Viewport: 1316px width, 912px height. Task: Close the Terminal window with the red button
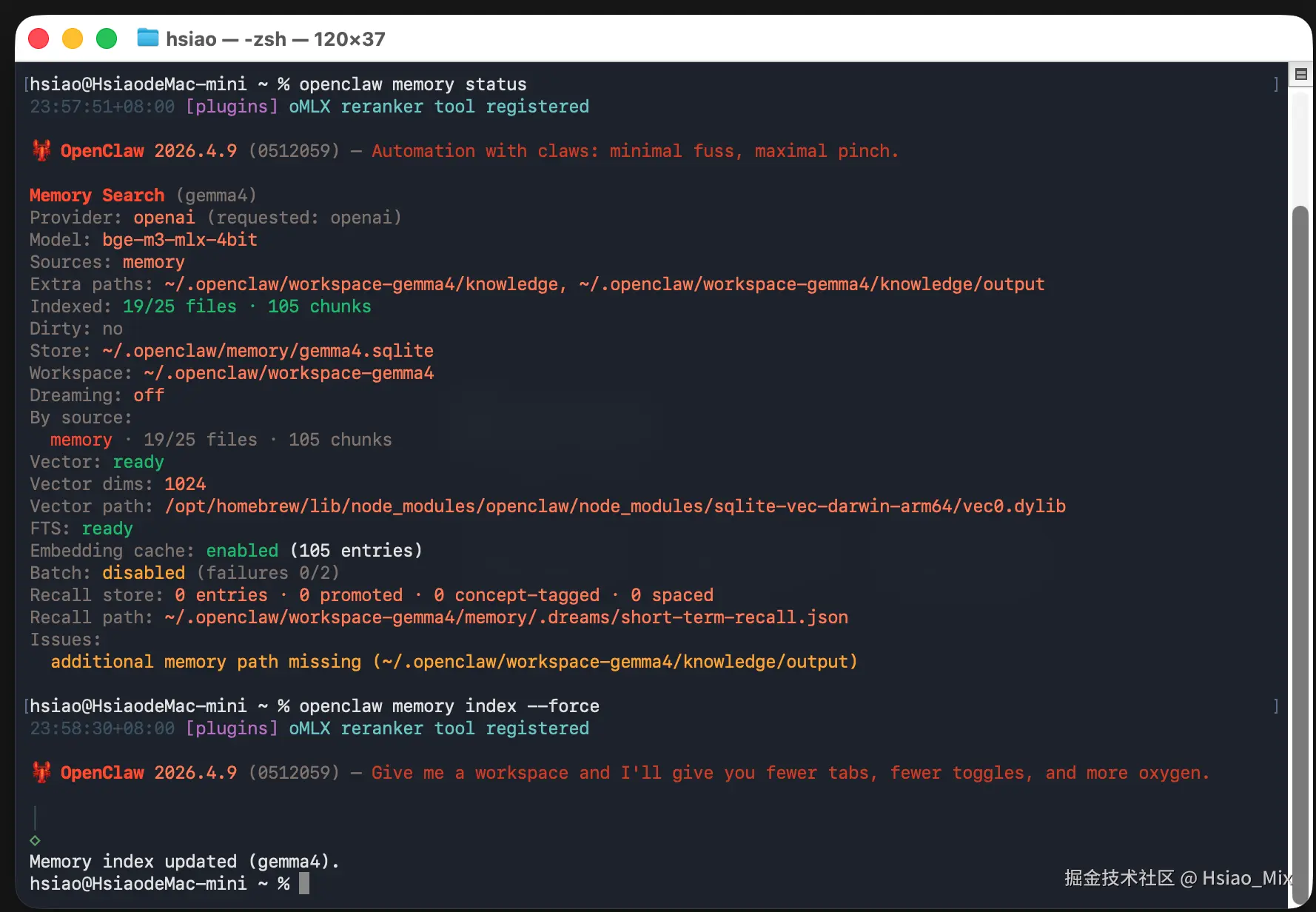38,38
